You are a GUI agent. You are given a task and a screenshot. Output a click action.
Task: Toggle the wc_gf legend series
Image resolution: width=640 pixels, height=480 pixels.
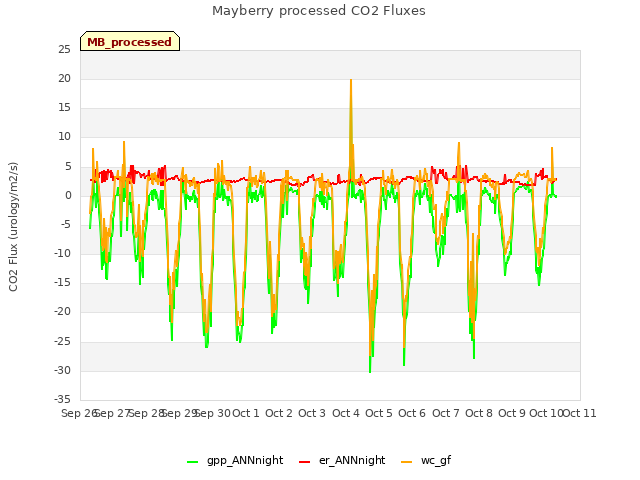point(426,460)
